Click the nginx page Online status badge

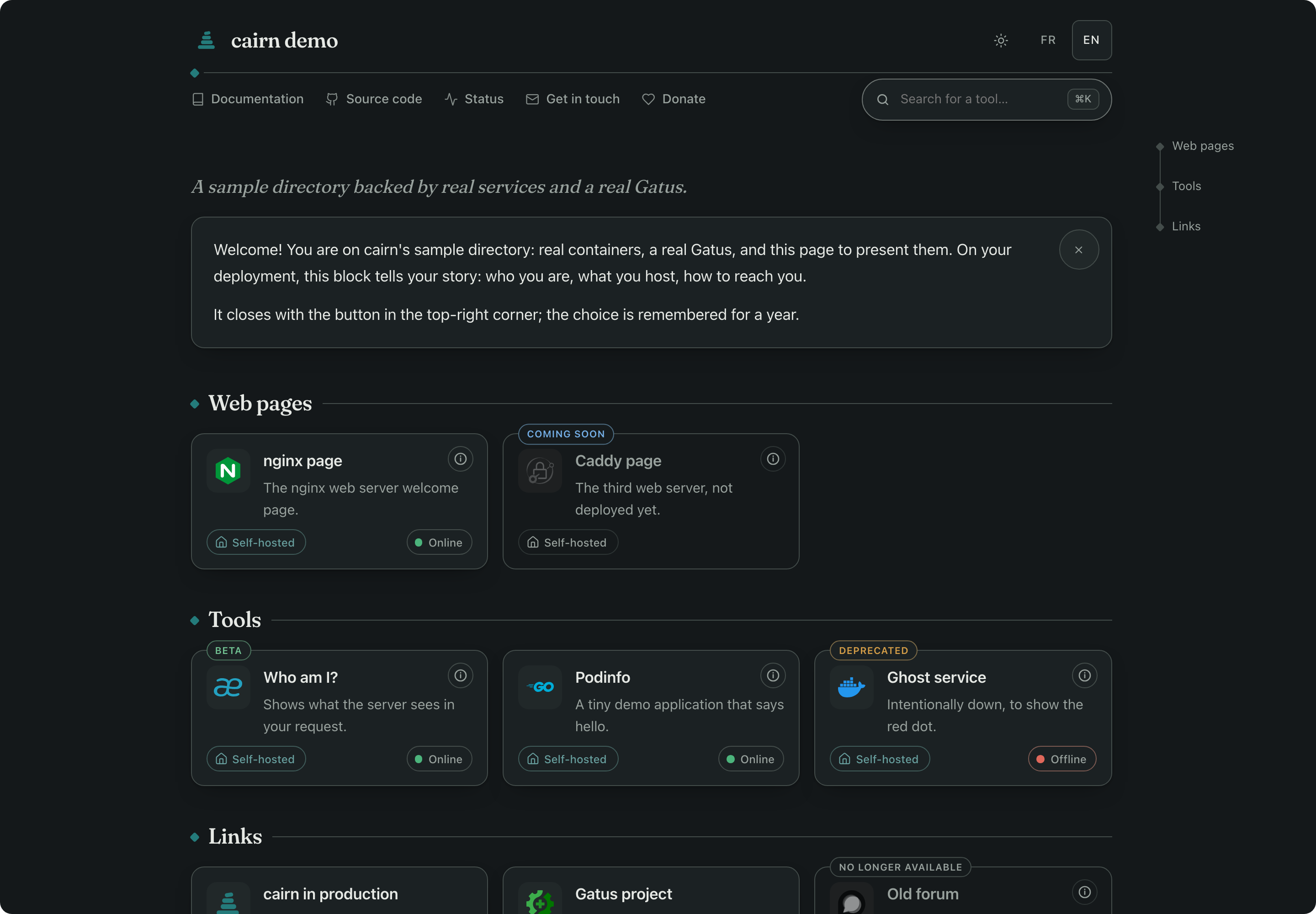pyautogui.click(x=439, y=542)
